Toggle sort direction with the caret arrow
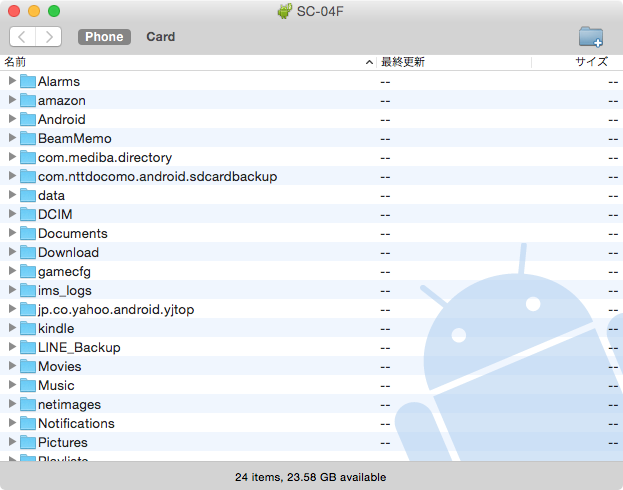Viewport: 623px width, 490px height. tap(369, 62)
